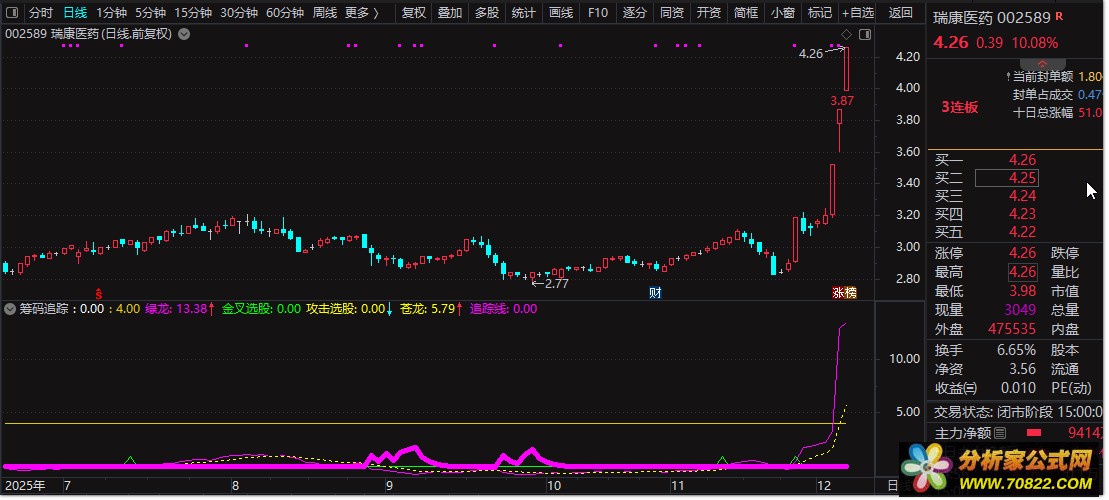
Task: Click the red $ marker below candles
Action: [99, 293]
